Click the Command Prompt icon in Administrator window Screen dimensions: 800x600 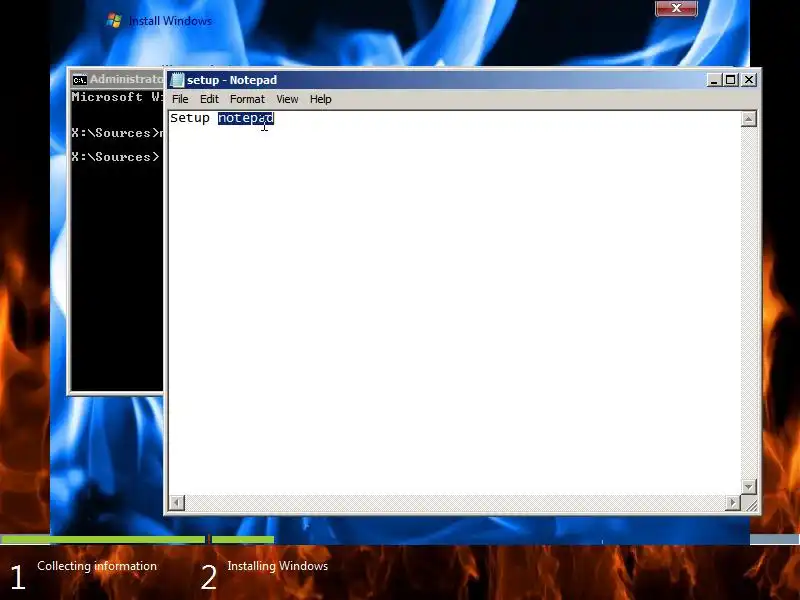pos(80,80)
